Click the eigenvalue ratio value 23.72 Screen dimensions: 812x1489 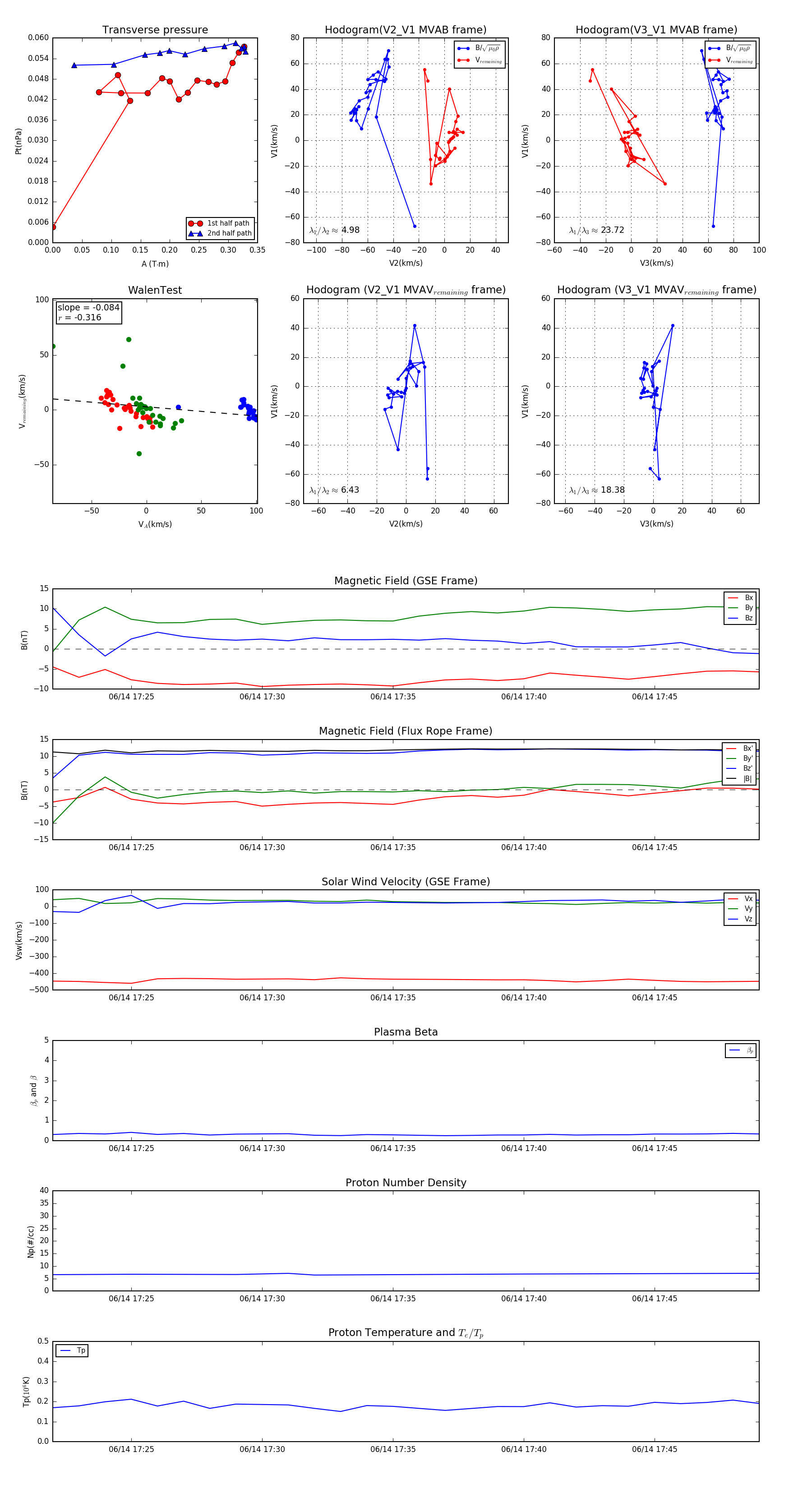click(612, 230)
